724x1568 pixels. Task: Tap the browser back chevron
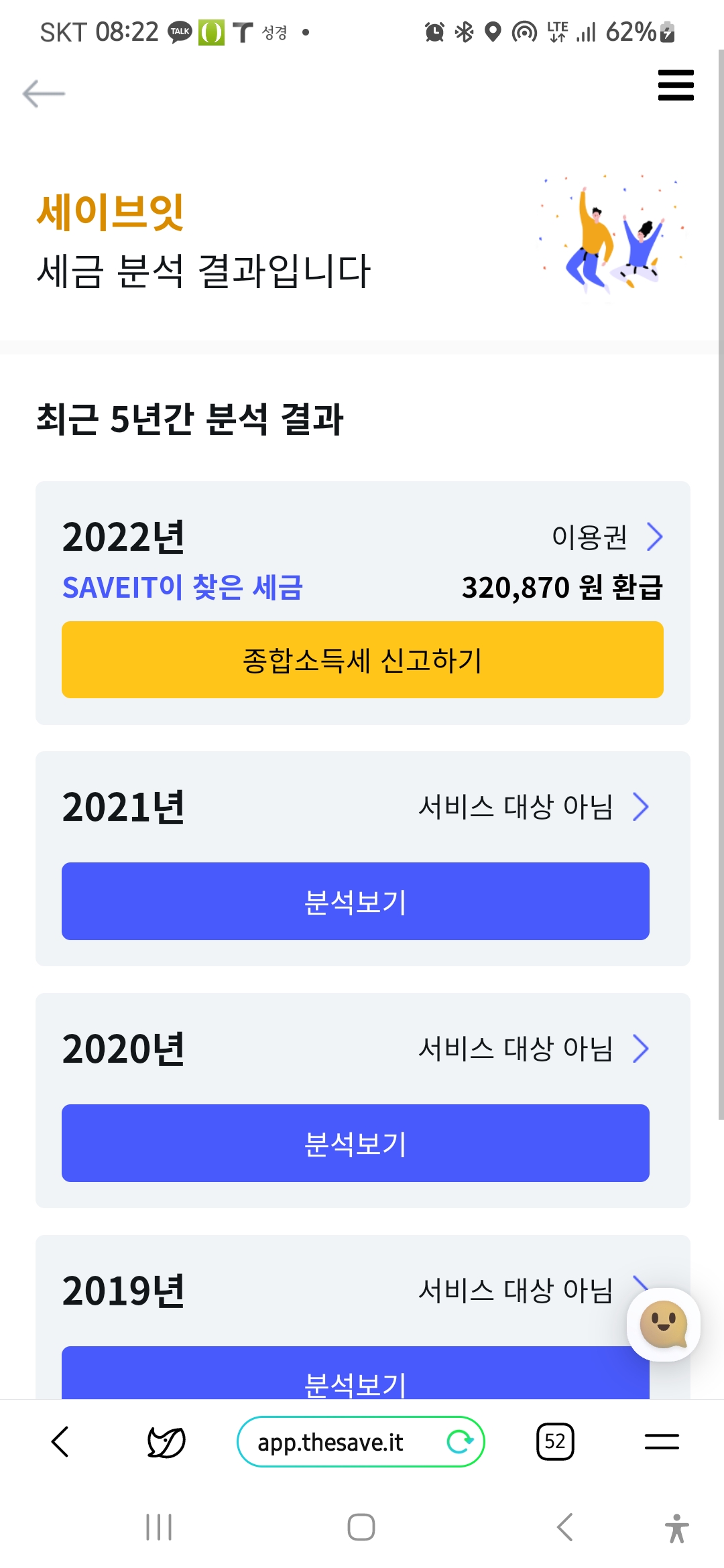60,1441
